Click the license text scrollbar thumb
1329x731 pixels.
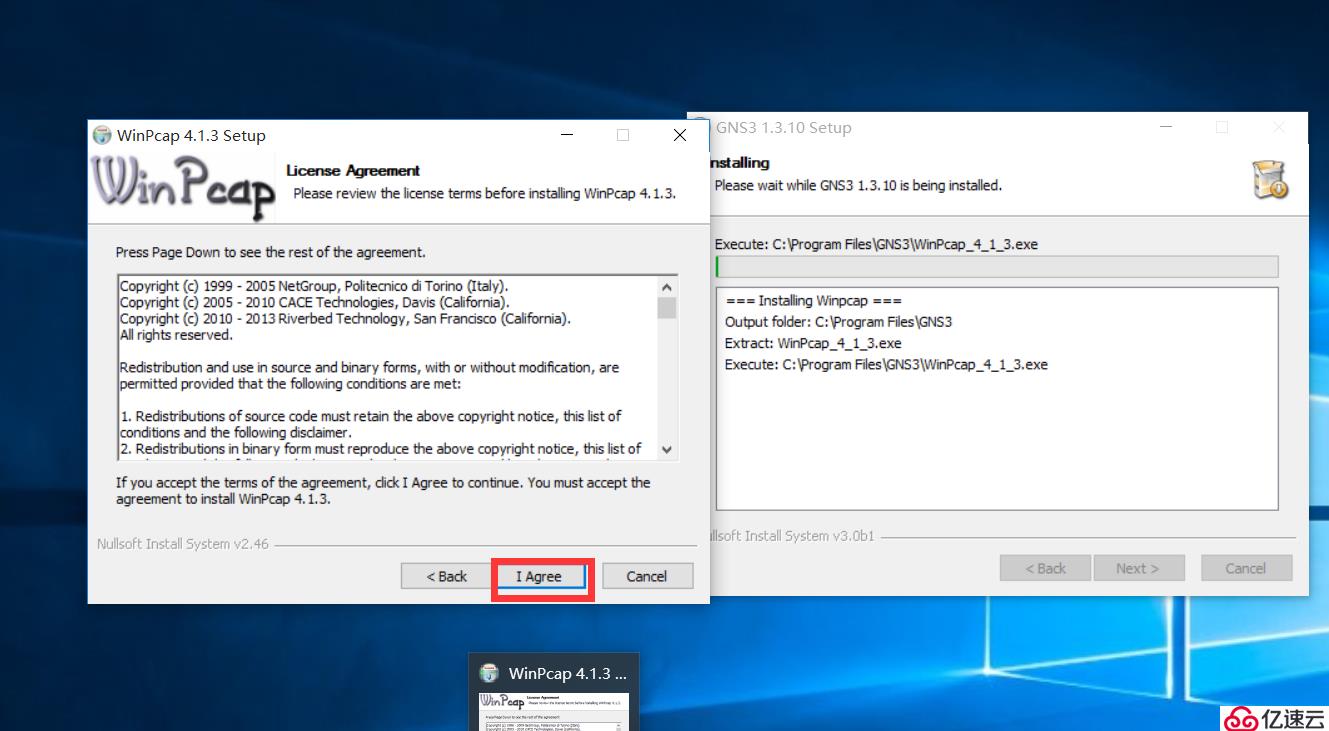click(667, 307)
